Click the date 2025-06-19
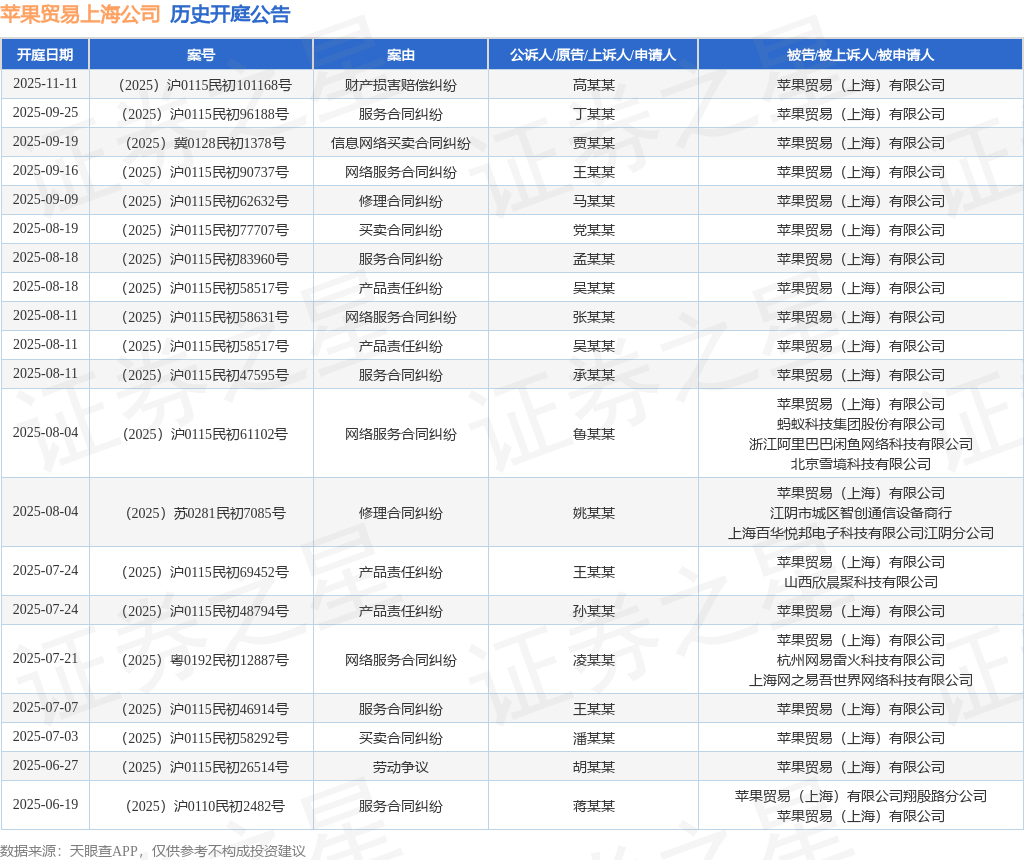This screenshot has width=1024, height=860. click(45, 804)
